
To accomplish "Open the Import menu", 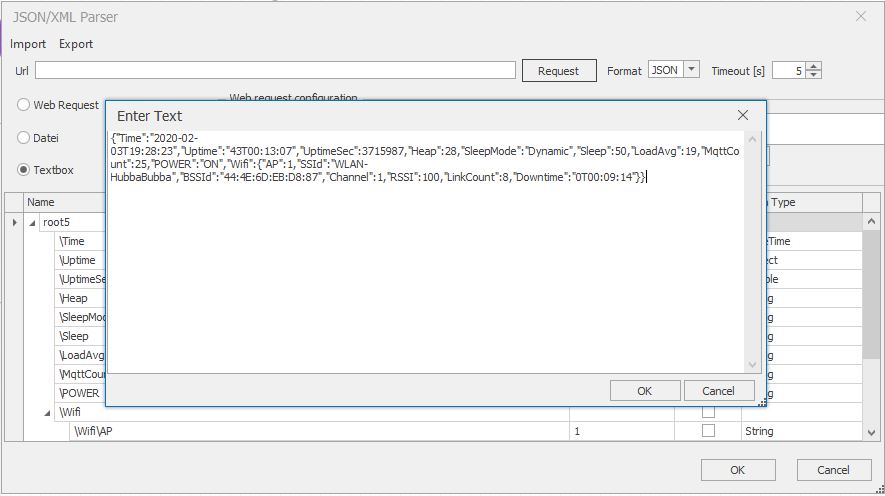I will pyautogui.click(x=28, y=44).
